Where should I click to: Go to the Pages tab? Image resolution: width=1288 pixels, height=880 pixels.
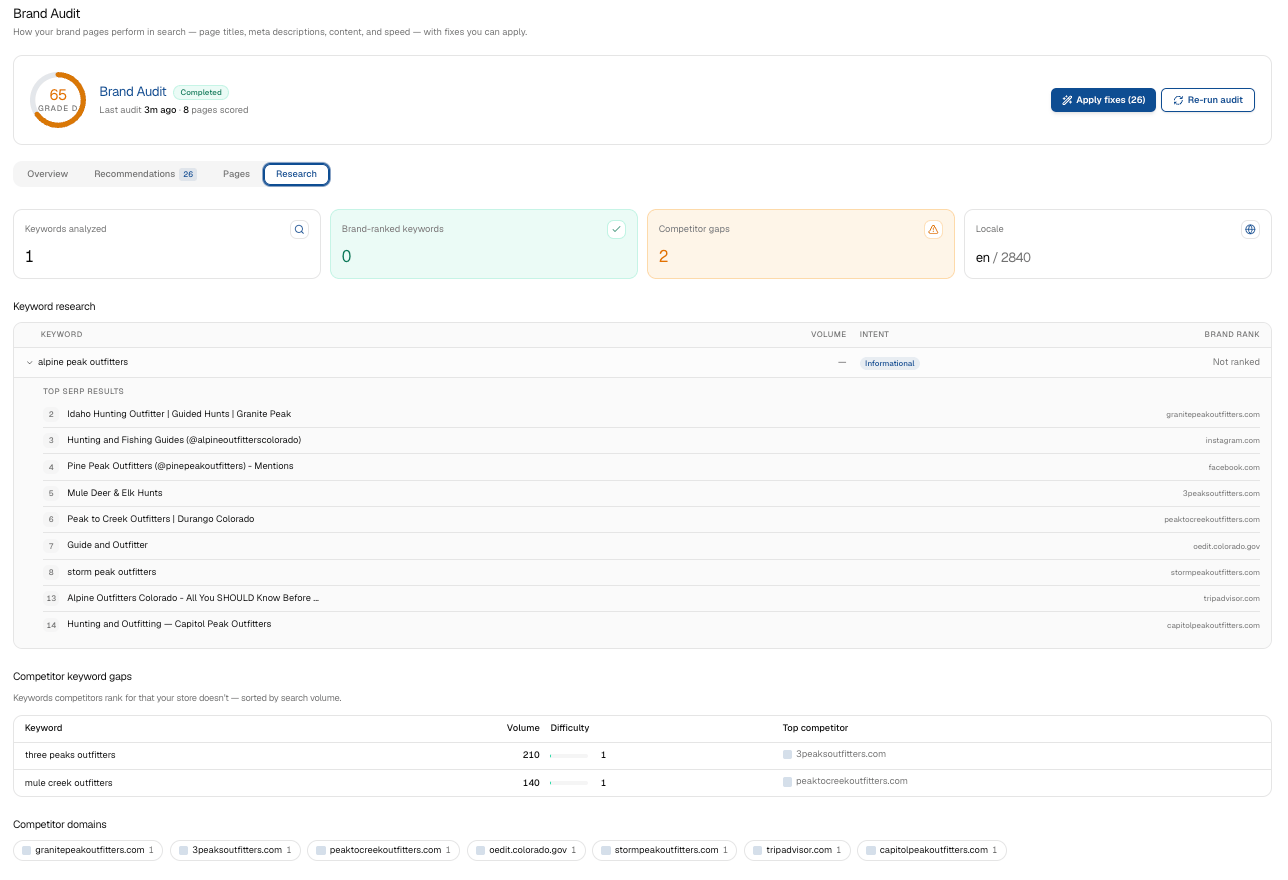236,174
